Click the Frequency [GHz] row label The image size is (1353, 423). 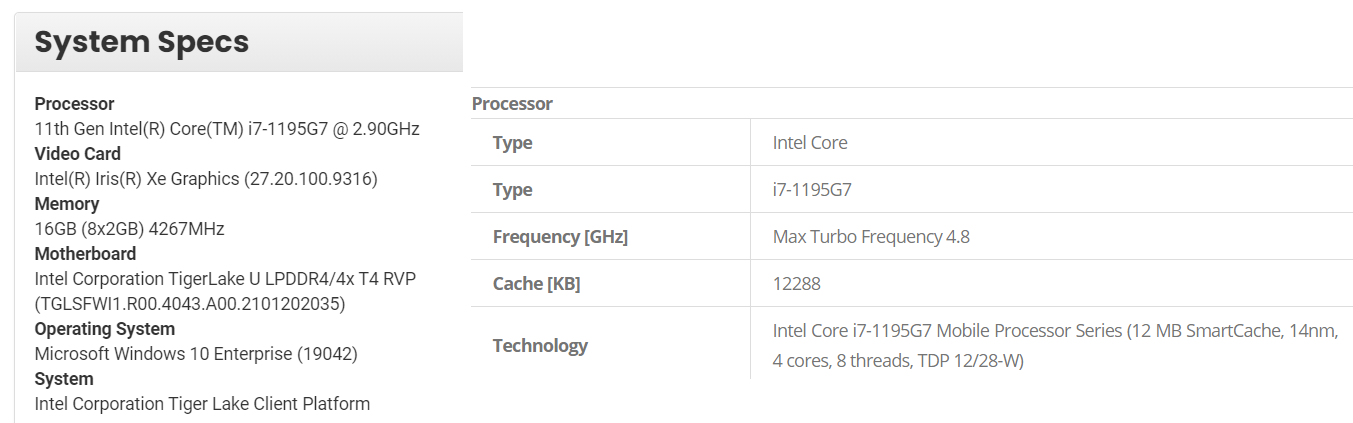(560, 237)
